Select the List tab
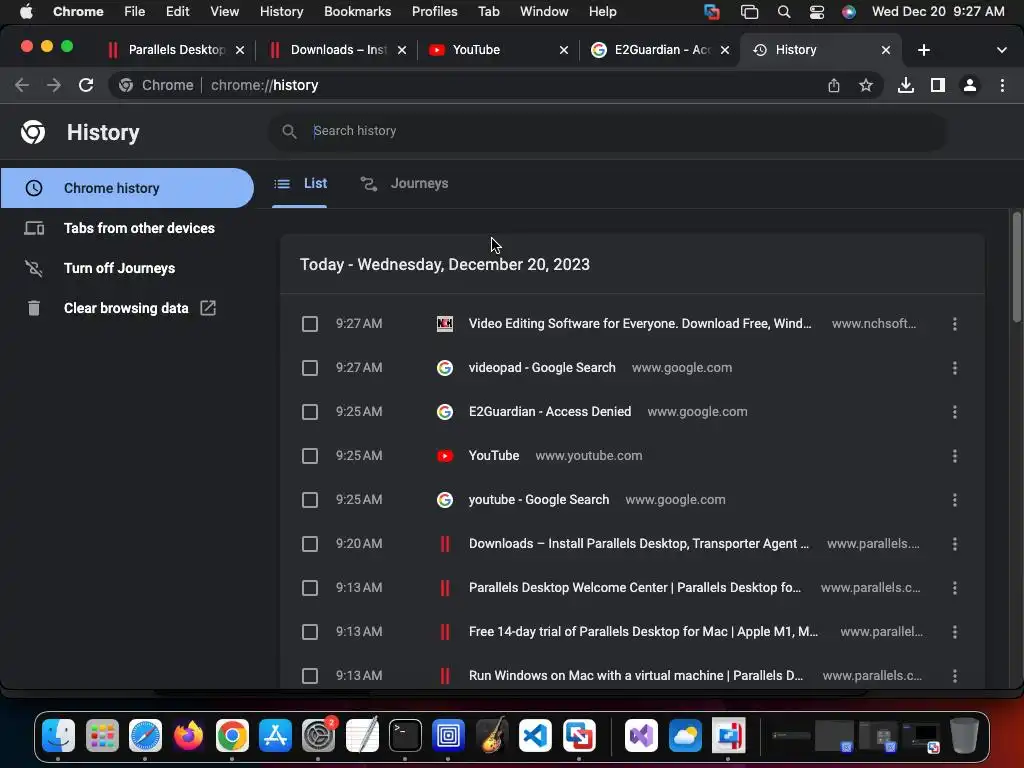Viewport: 1024px width, 768px height. click(x=300, y=184)
